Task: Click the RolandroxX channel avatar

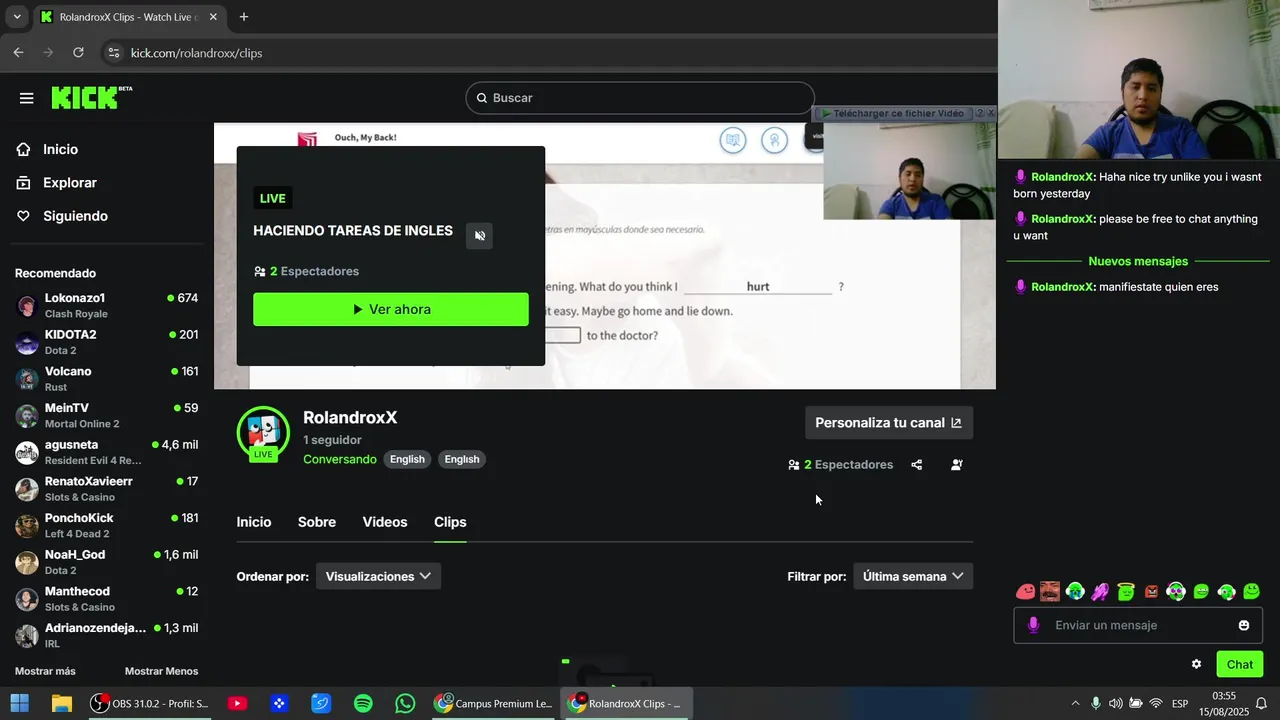Action: pyautogui.click(x=263, y=432)
